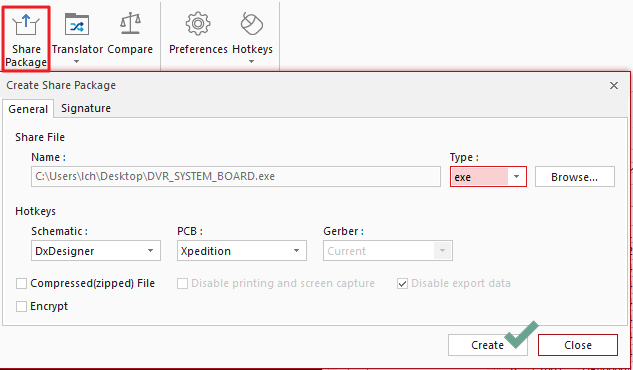Viewport: 633px width, 370px height.
Task: Open the PCB Xpedition dropdown
Action: (242, 251)
